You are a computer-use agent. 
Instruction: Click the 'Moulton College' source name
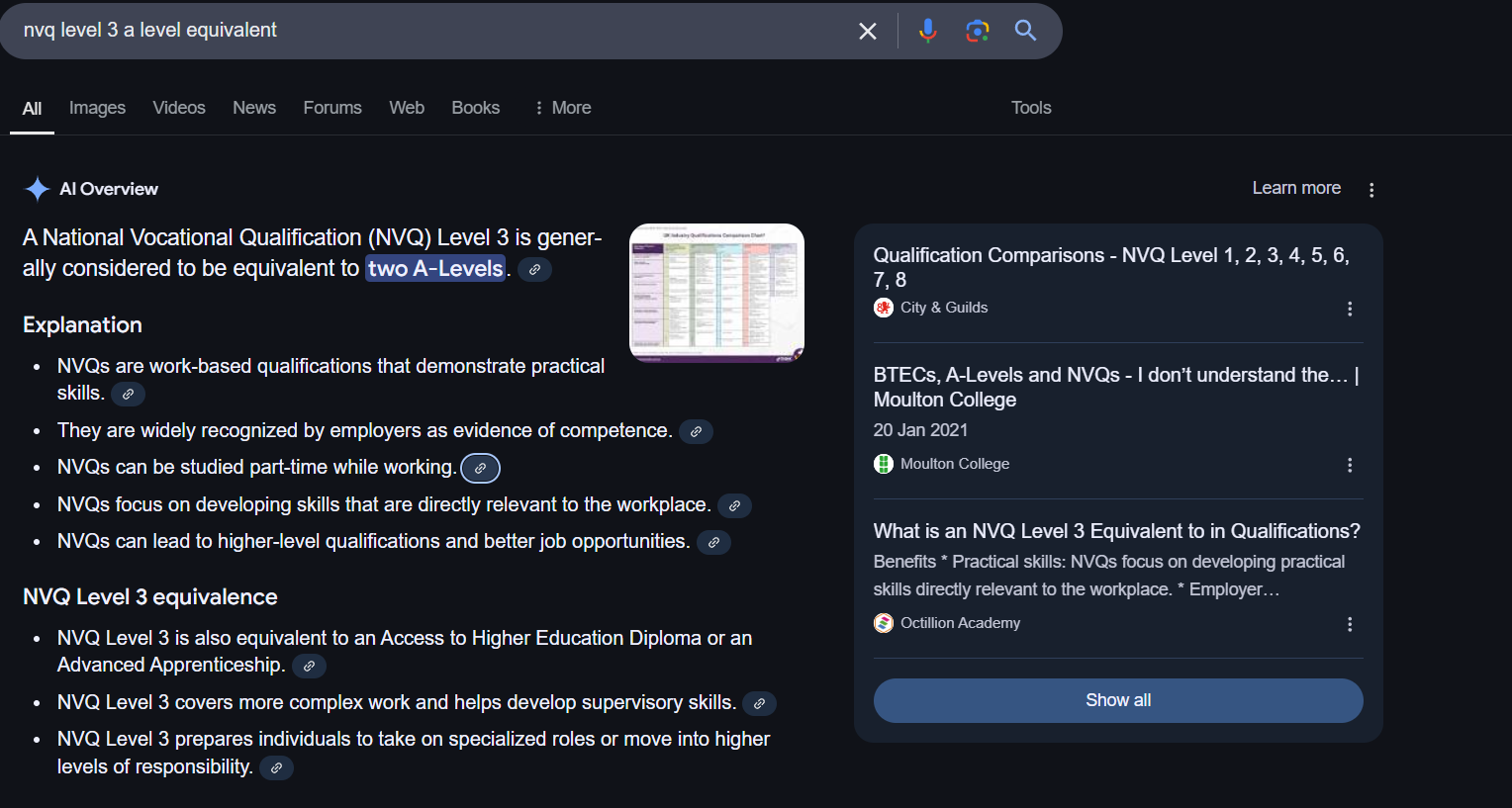(955, 464)
